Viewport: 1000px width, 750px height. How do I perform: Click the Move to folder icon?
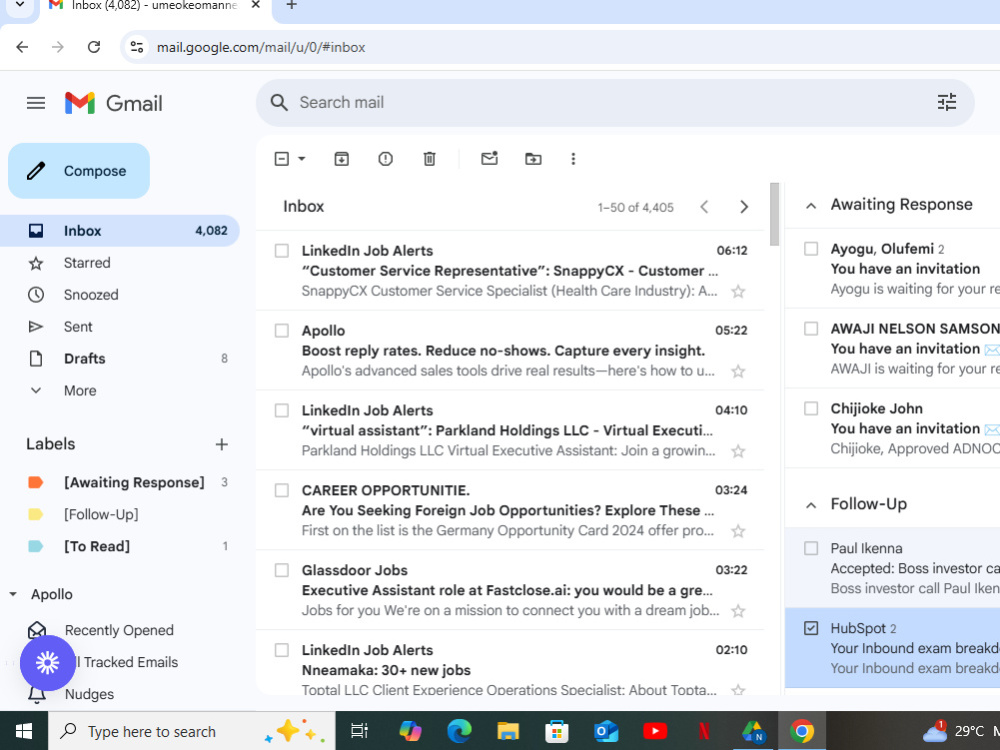pos(533,159)
